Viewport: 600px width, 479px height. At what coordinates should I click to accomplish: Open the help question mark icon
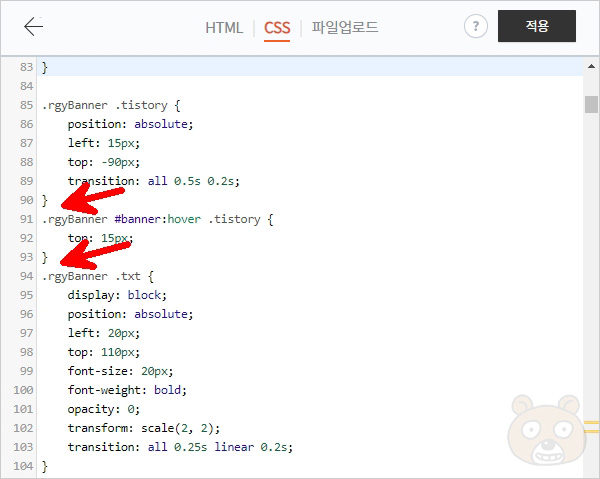[x=476, y=26]
